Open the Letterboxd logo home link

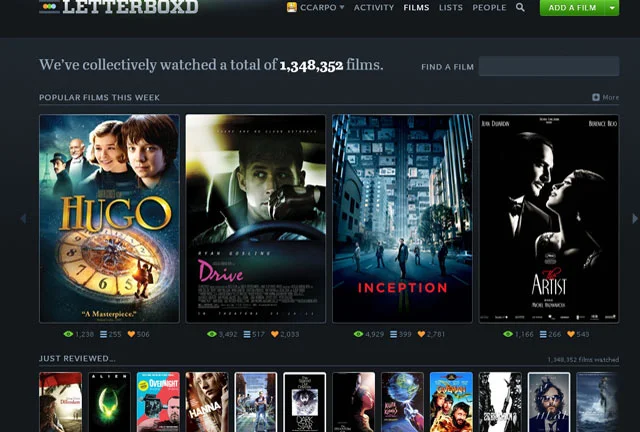coord(119,7)
